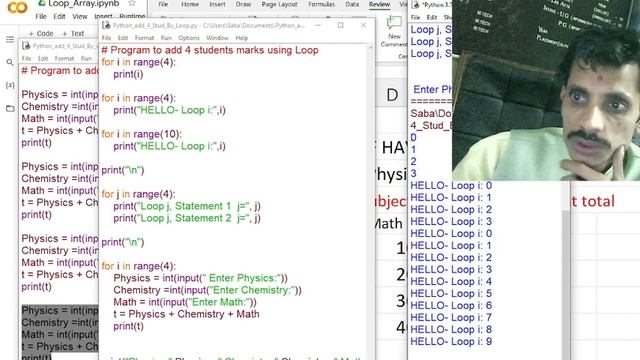Select Excel Review tab
The height and width of the screenshot is (360, 640).
pyautogui.click(x=379, y=4)
